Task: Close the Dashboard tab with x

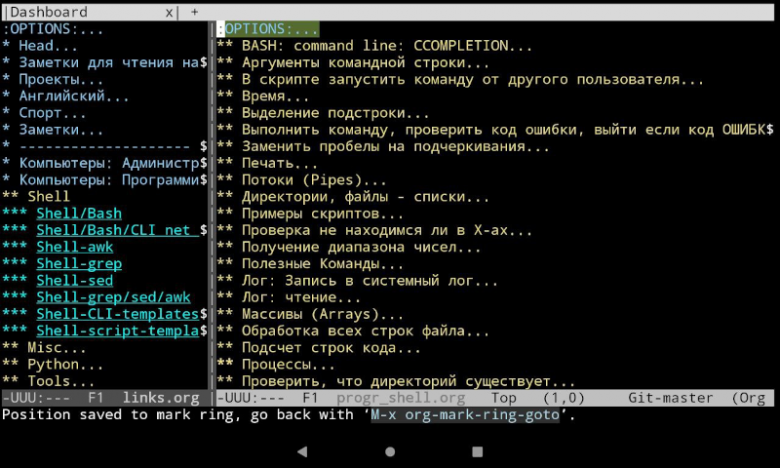Action: [169, 12]
